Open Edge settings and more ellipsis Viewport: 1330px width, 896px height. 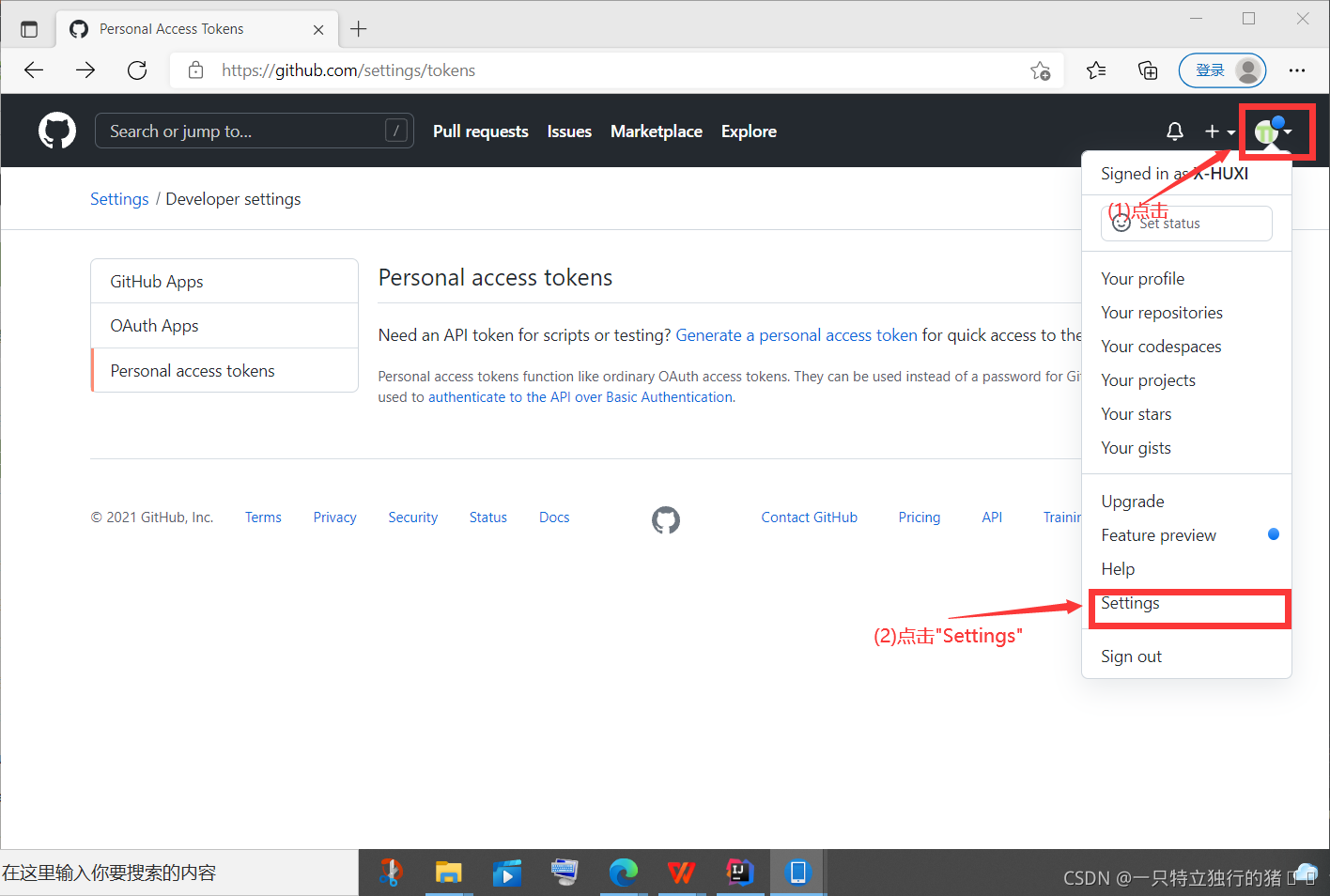pyautogui.click(x=1297, y=70)
